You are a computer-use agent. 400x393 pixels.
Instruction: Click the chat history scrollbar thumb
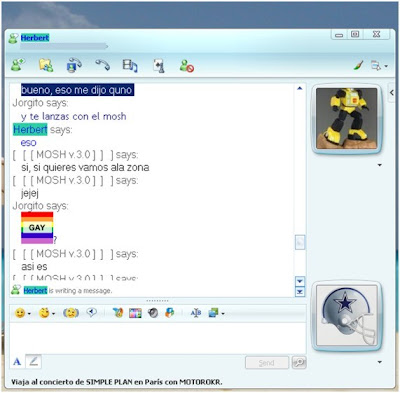(300, 242)
